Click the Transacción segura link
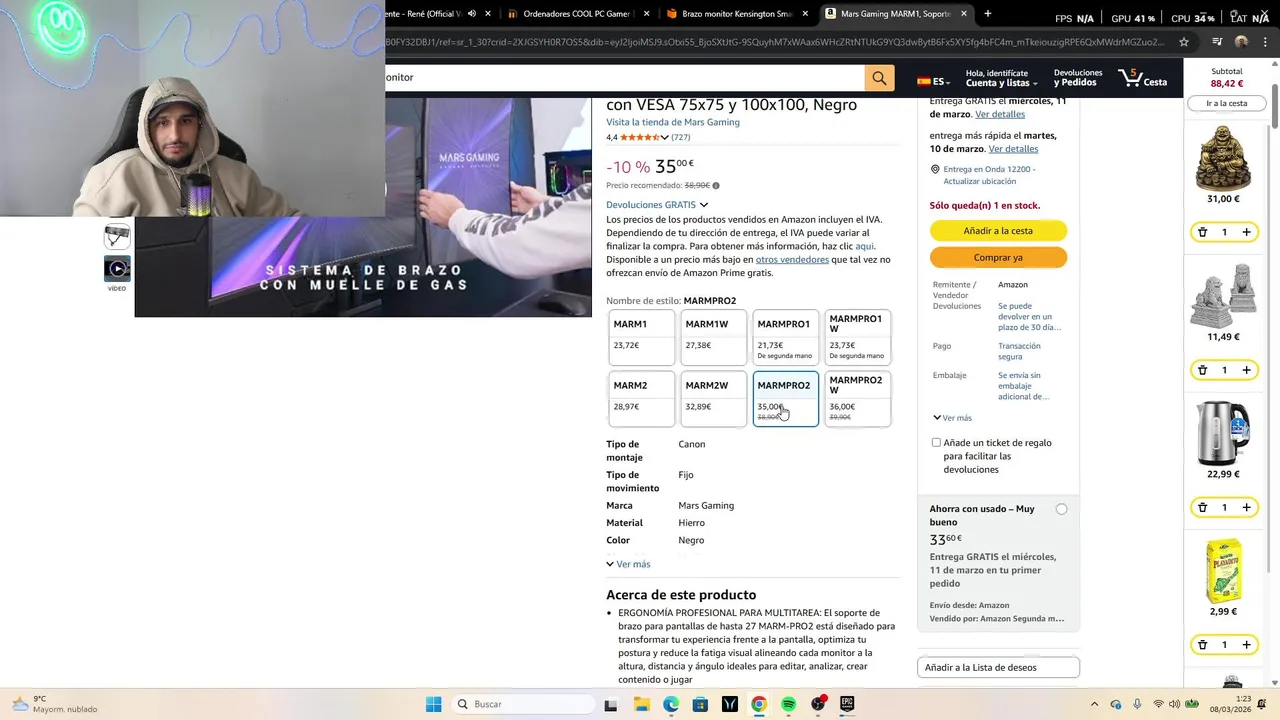This screenshot has width=1280, height=720. pyautogui.click(x=1019, y=351)
